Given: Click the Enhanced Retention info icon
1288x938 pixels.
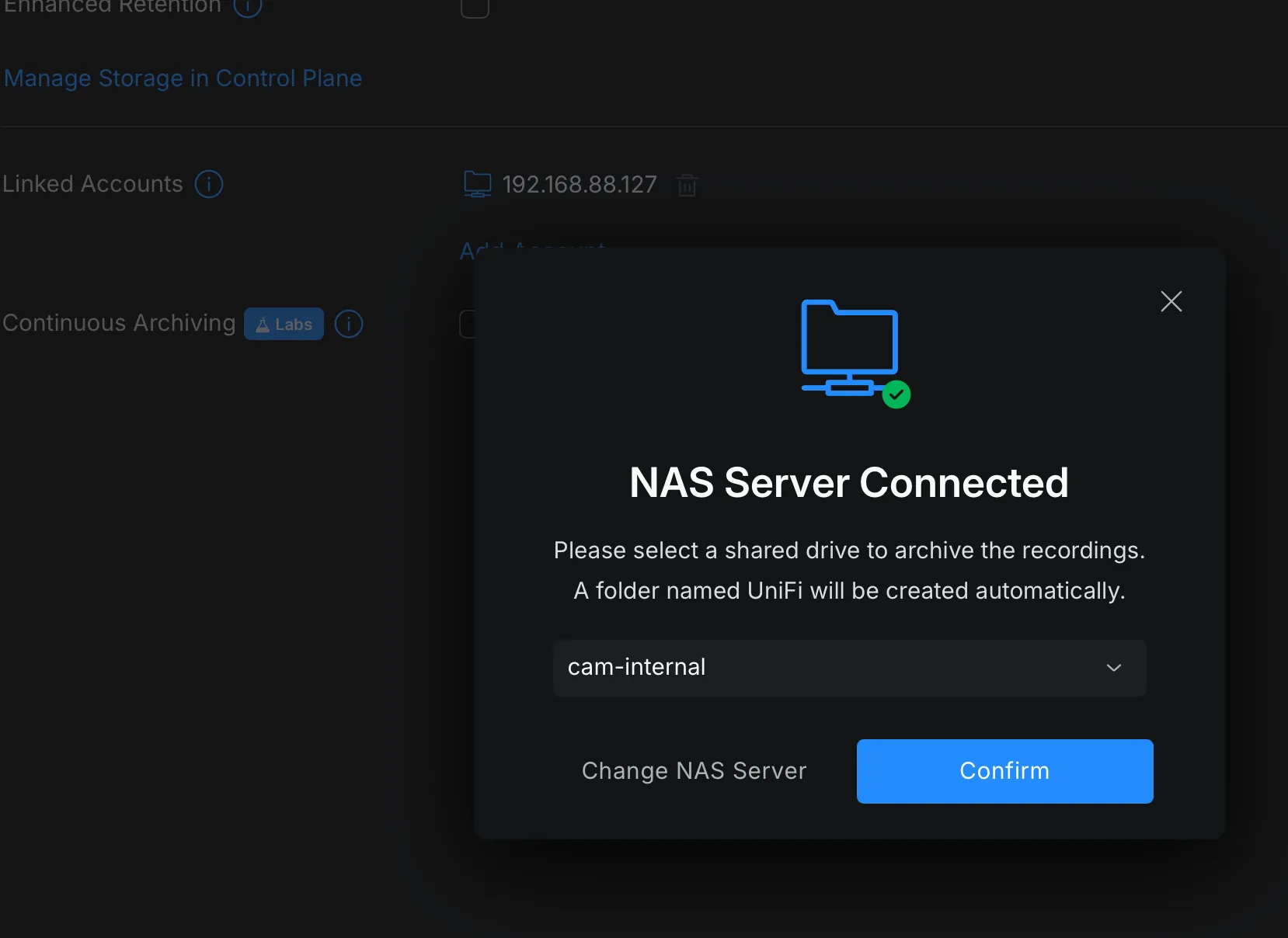Looking at the screenshot, I should (x=248, y=7).
